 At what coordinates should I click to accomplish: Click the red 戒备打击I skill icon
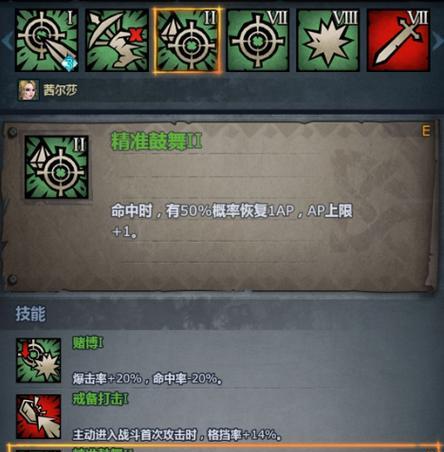(39, 416)
